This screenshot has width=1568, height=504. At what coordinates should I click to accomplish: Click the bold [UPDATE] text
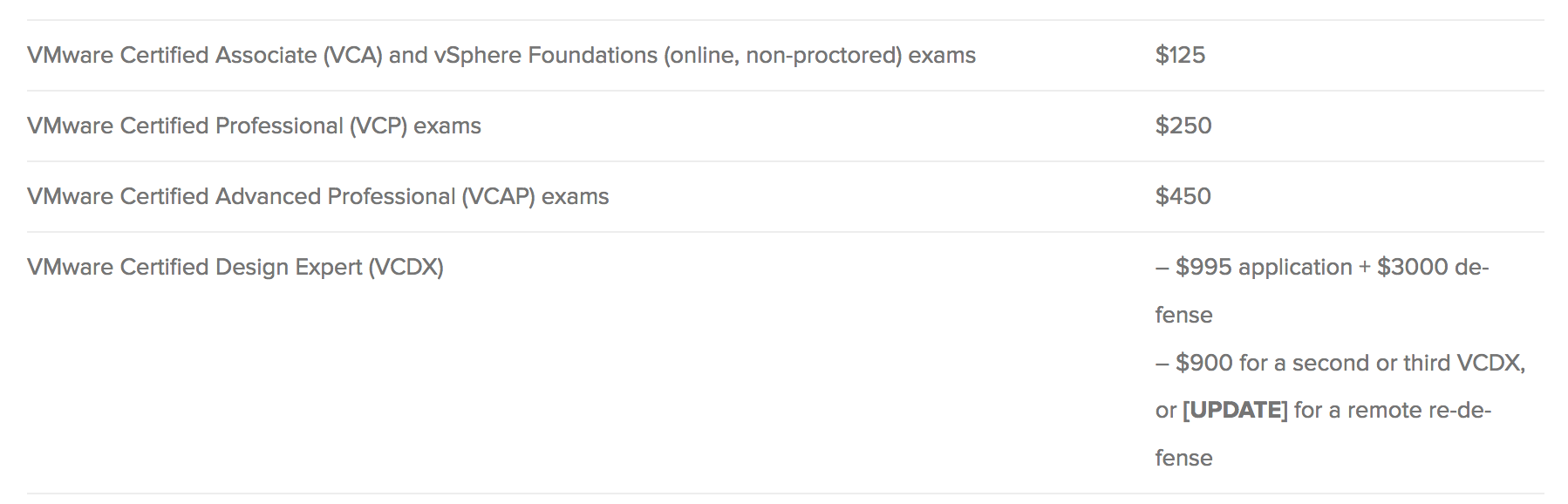point(1235,410)
